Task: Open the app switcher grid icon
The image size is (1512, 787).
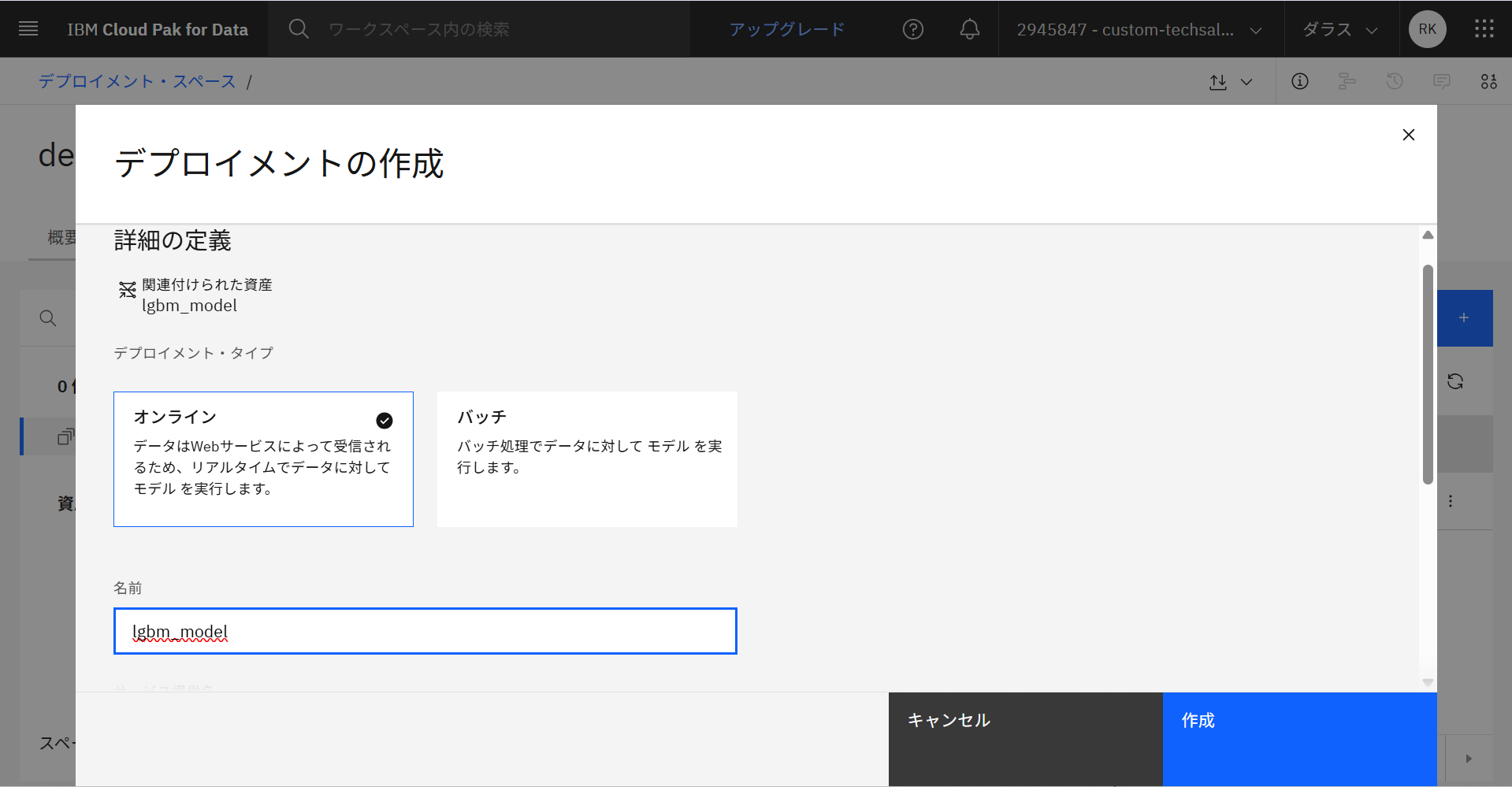Action: 1484,29
